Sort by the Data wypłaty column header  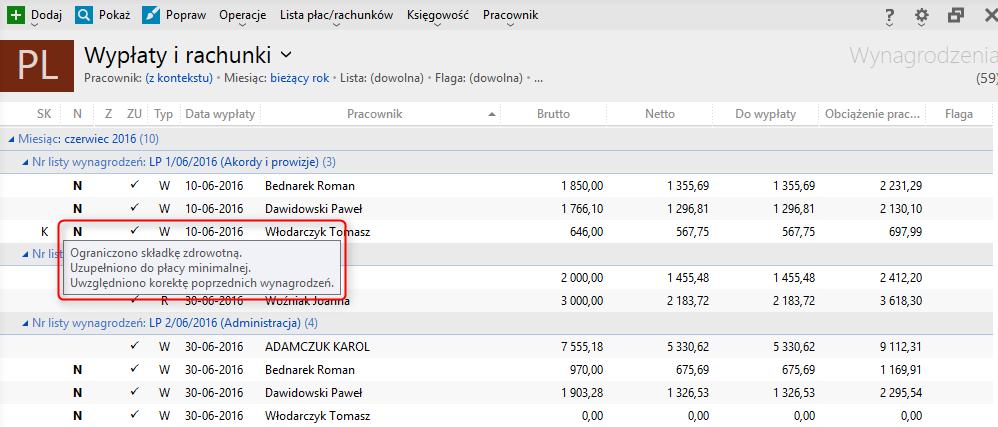pyautogui.click(x=220, y=115)
